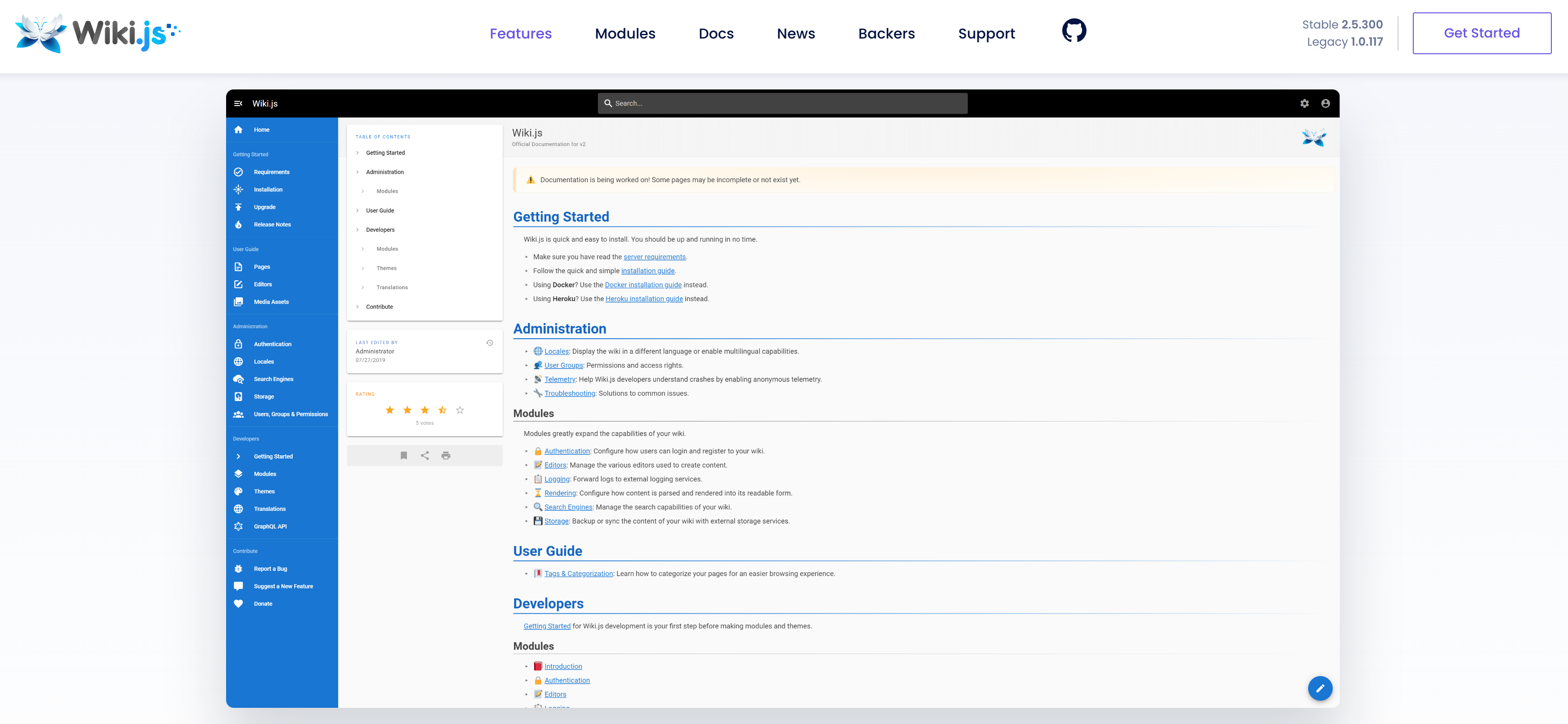Click the Release Notes flame icon

(238, 225)
